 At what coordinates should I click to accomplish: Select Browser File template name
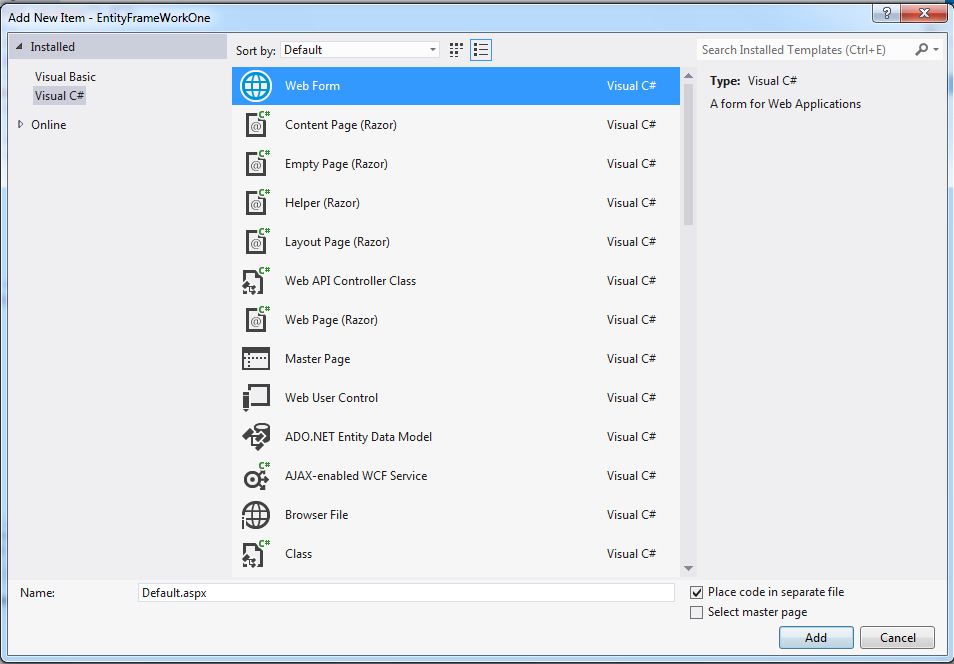[x=316, y=514]
